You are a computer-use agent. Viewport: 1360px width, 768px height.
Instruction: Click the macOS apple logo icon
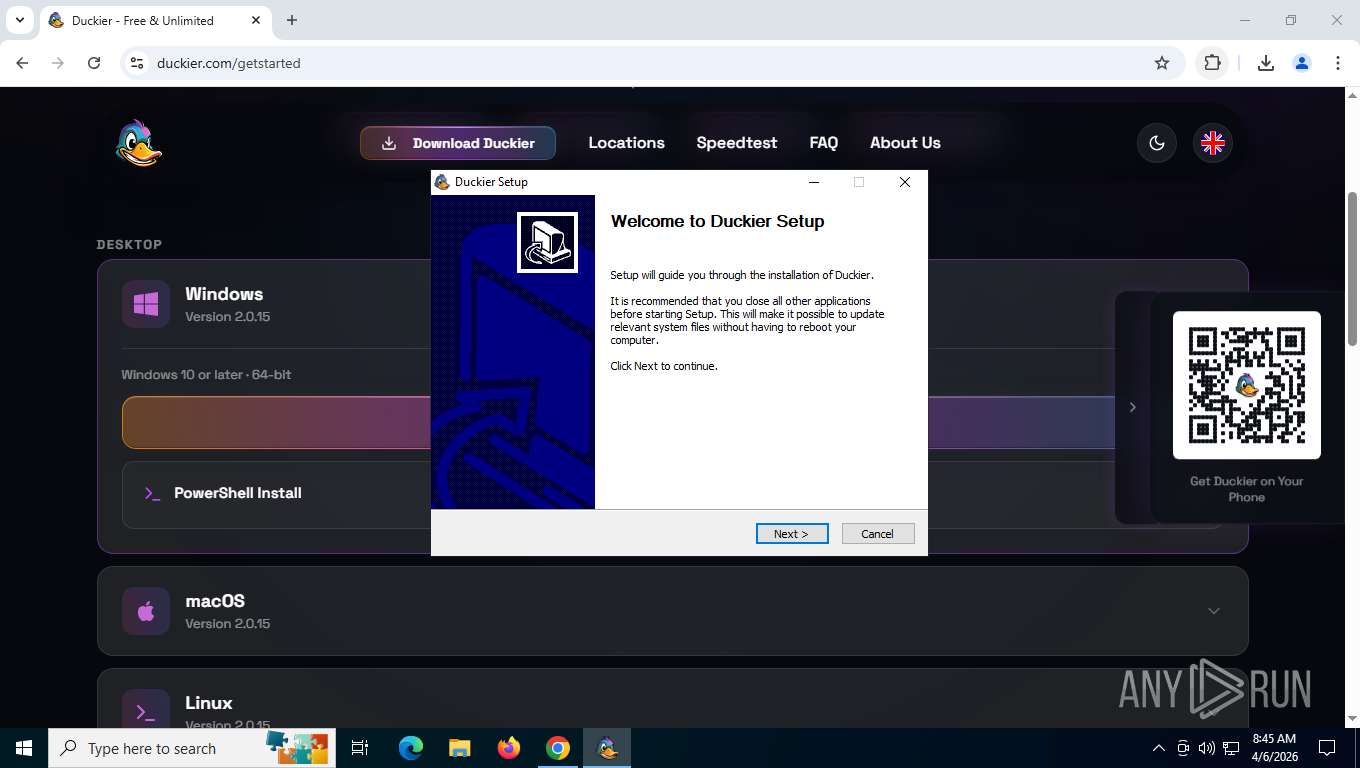(x=146, y=611)
